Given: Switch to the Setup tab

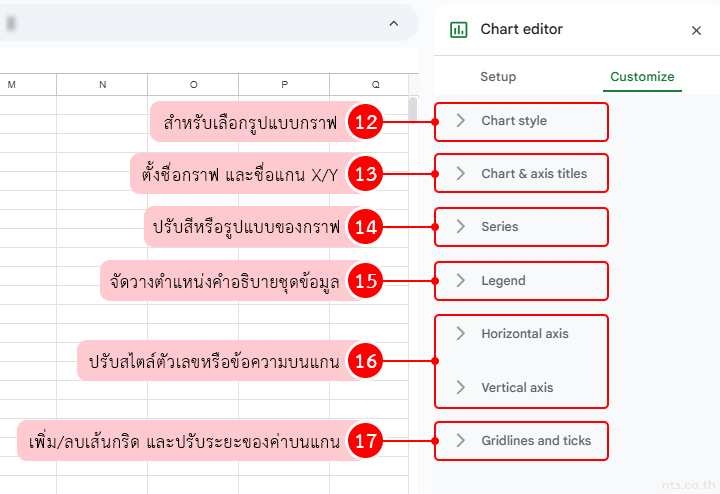Looking at the screenshot, I should click(498, 76).
